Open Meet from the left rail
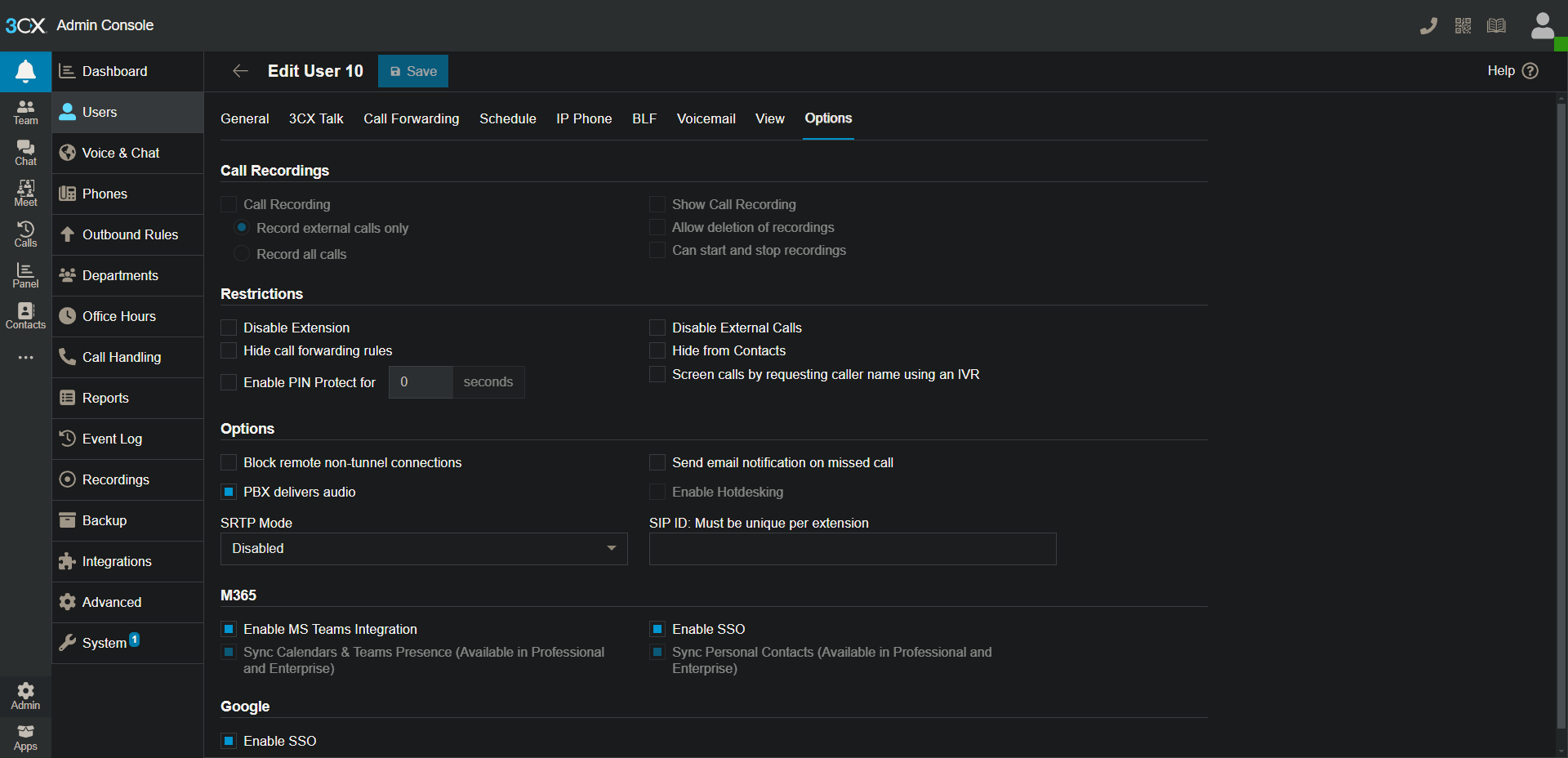This screenshot has width=1568, height=758. (25, 194)
